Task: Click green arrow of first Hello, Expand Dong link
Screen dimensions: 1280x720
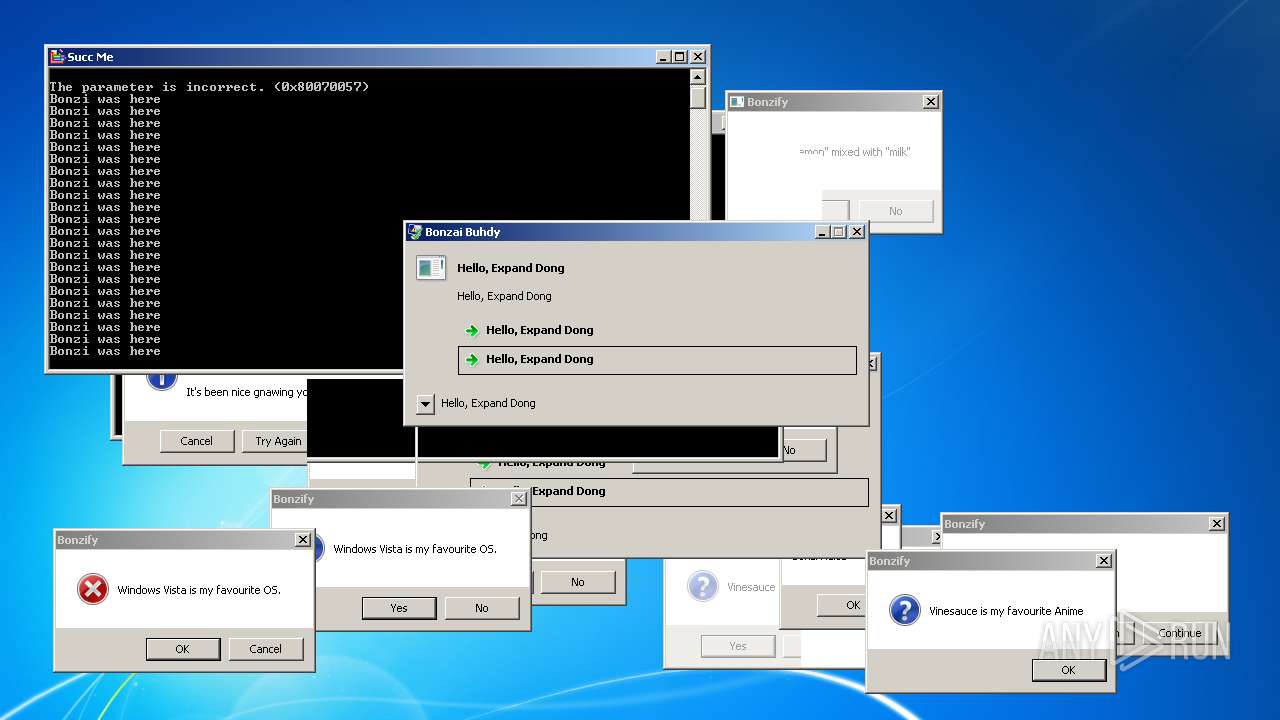Action: [x=472, y=331]
